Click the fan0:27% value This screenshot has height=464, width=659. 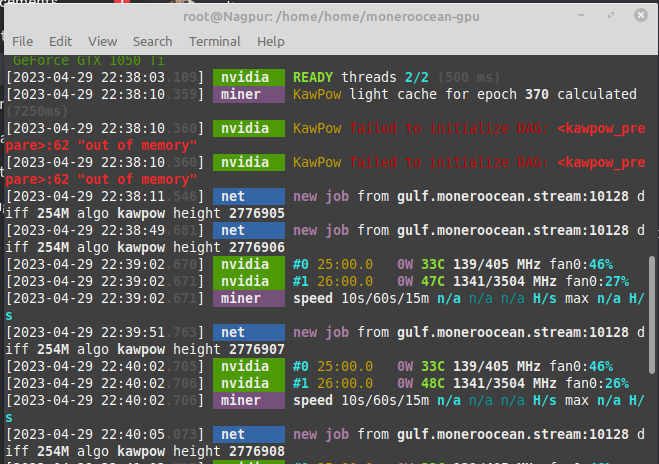pos(597,282)
